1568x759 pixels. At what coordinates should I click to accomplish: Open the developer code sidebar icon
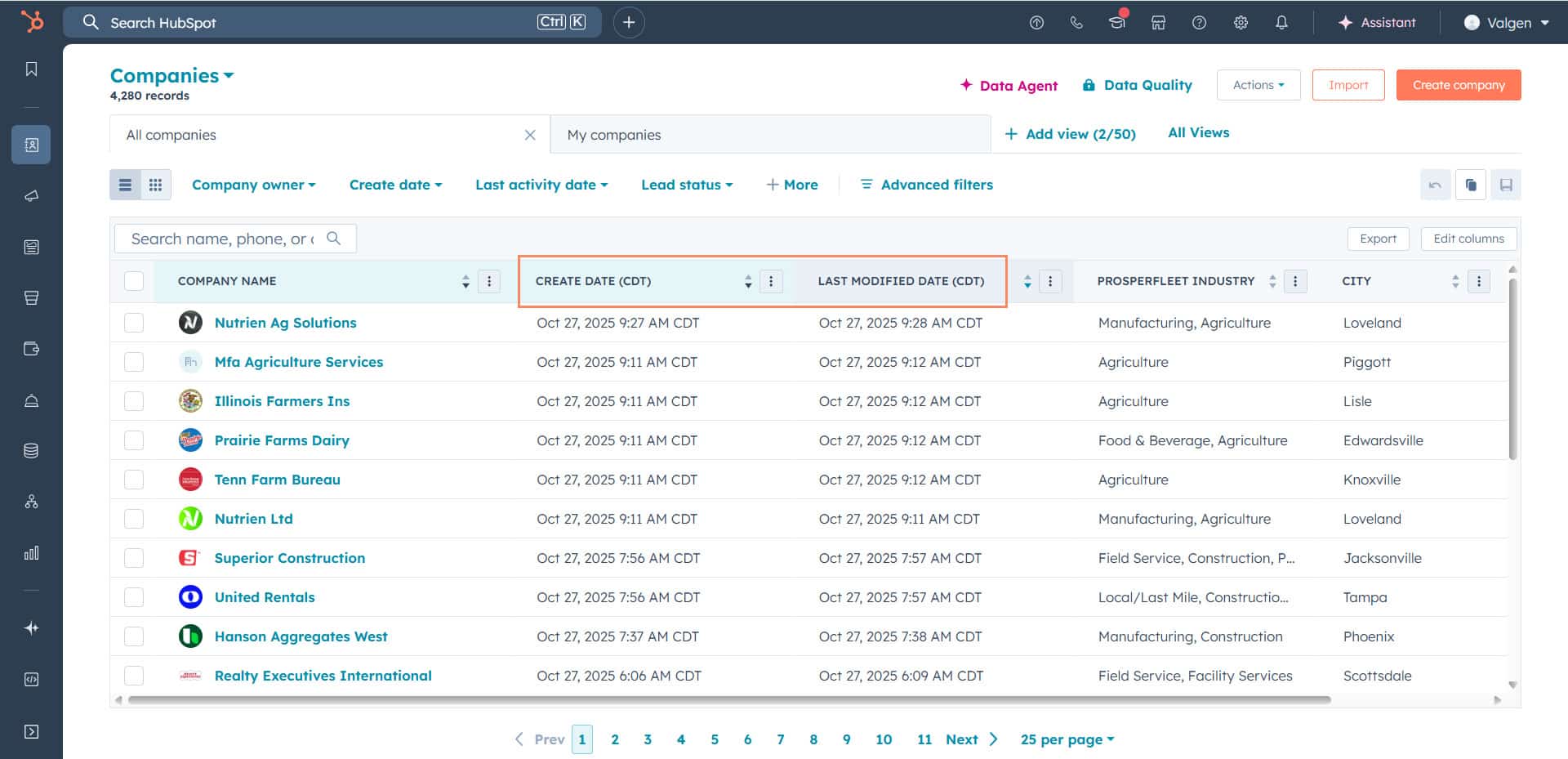(x=31, y=680)
